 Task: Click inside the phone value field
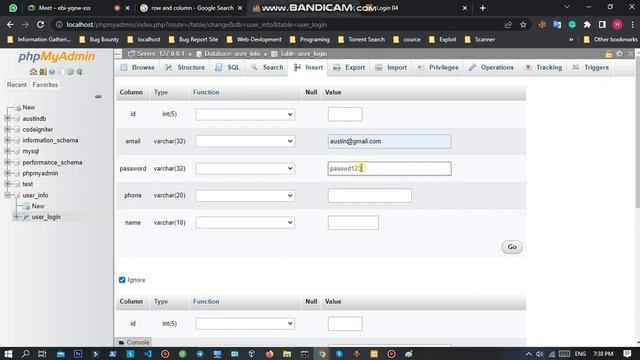point(369,196)
